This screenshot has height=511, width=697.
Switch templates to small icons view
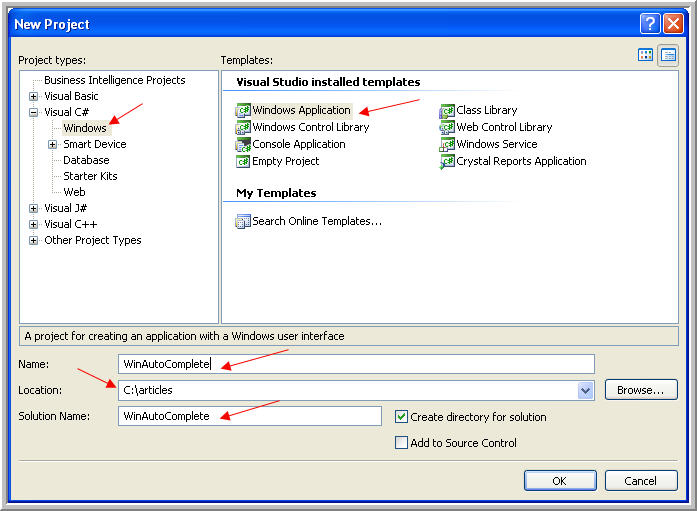coord(668,55)
